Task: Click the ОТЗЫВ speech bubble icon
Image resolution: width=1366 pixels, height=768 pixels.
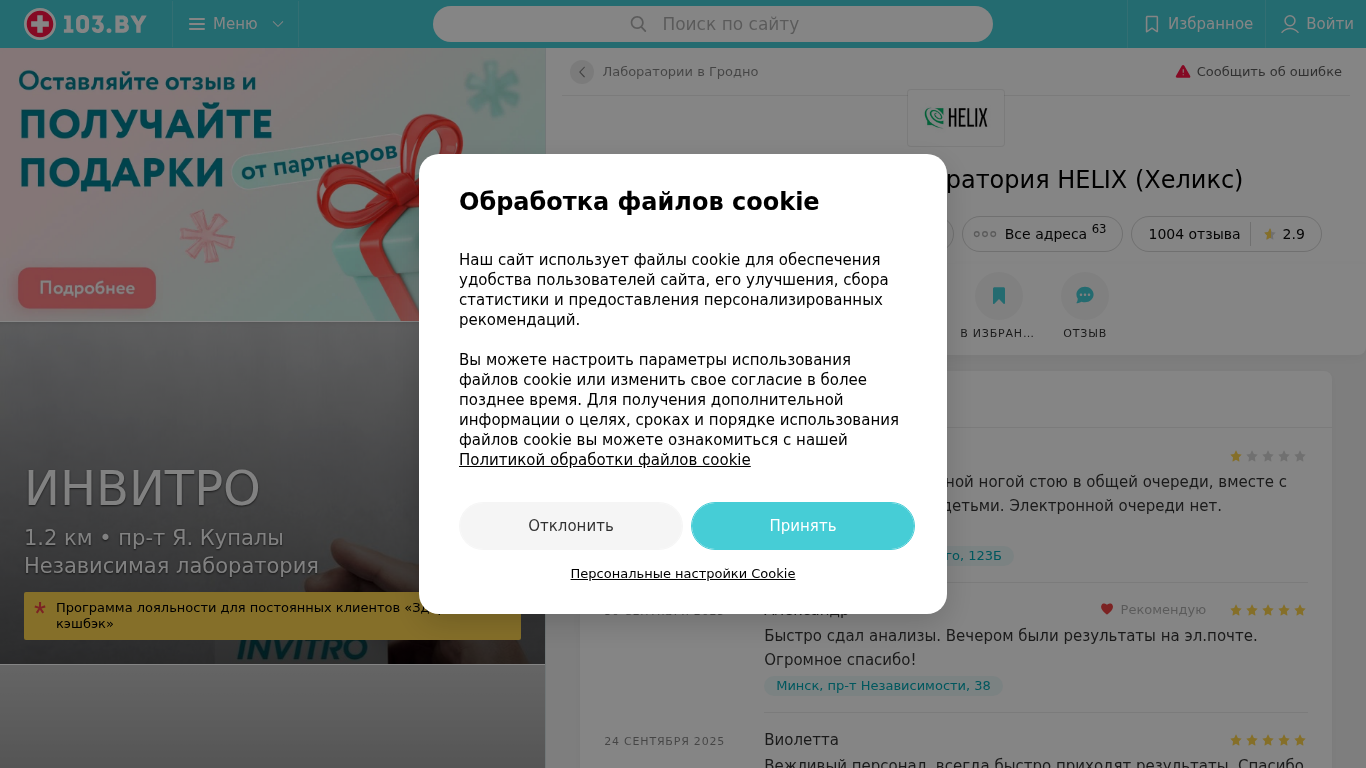Action: pos(1085,296)
